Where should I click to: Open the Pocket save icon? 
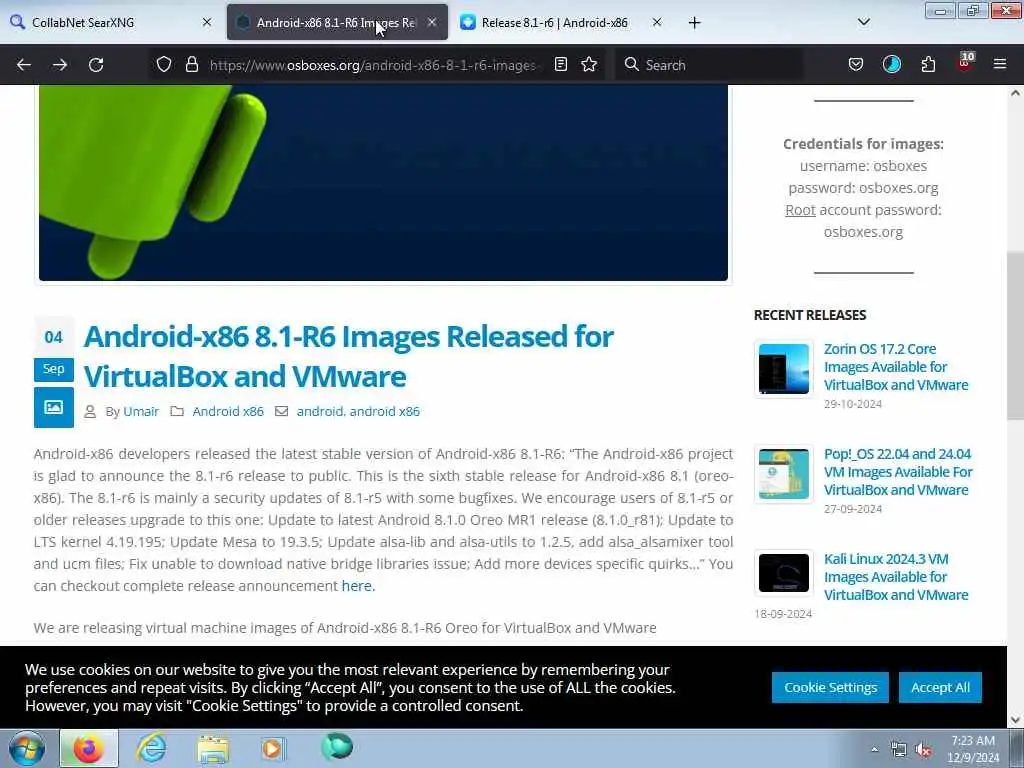point(856,65)
